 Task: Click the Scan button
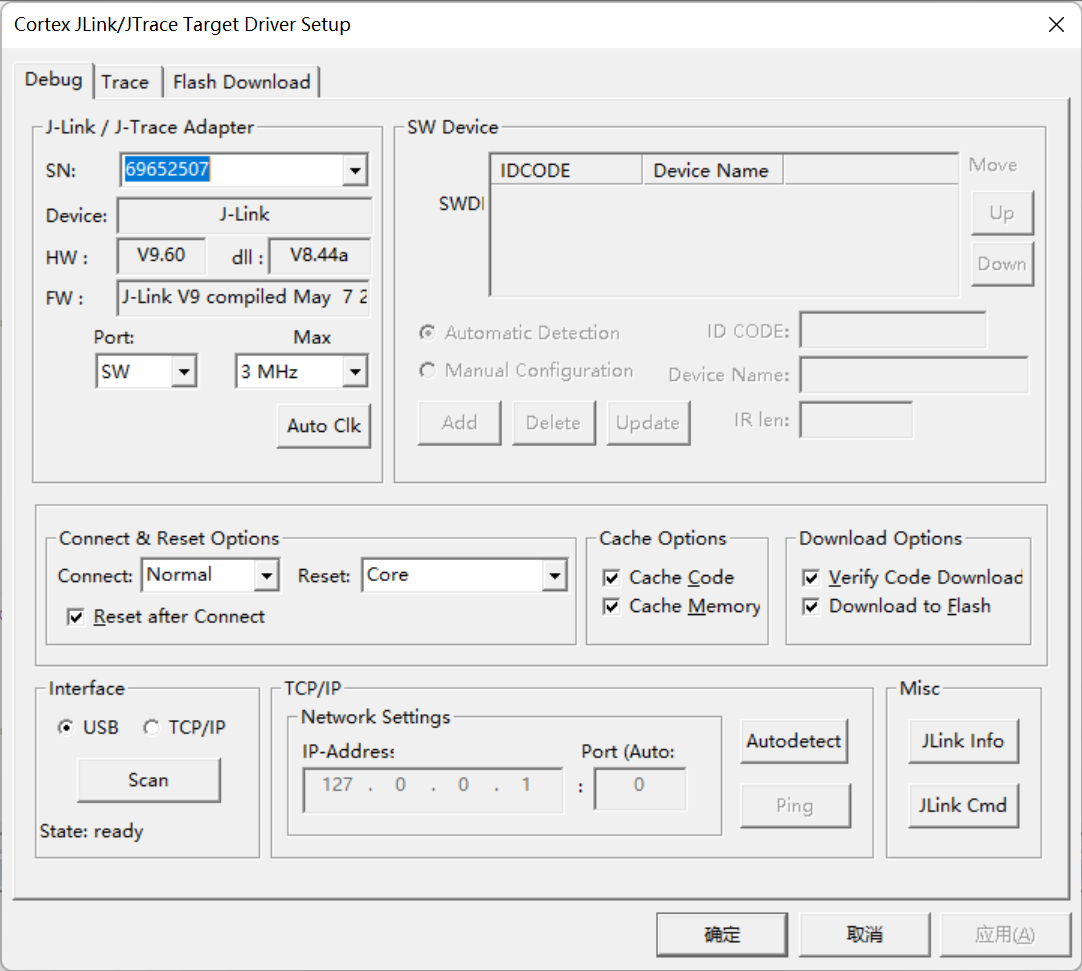tap(148, 780)
